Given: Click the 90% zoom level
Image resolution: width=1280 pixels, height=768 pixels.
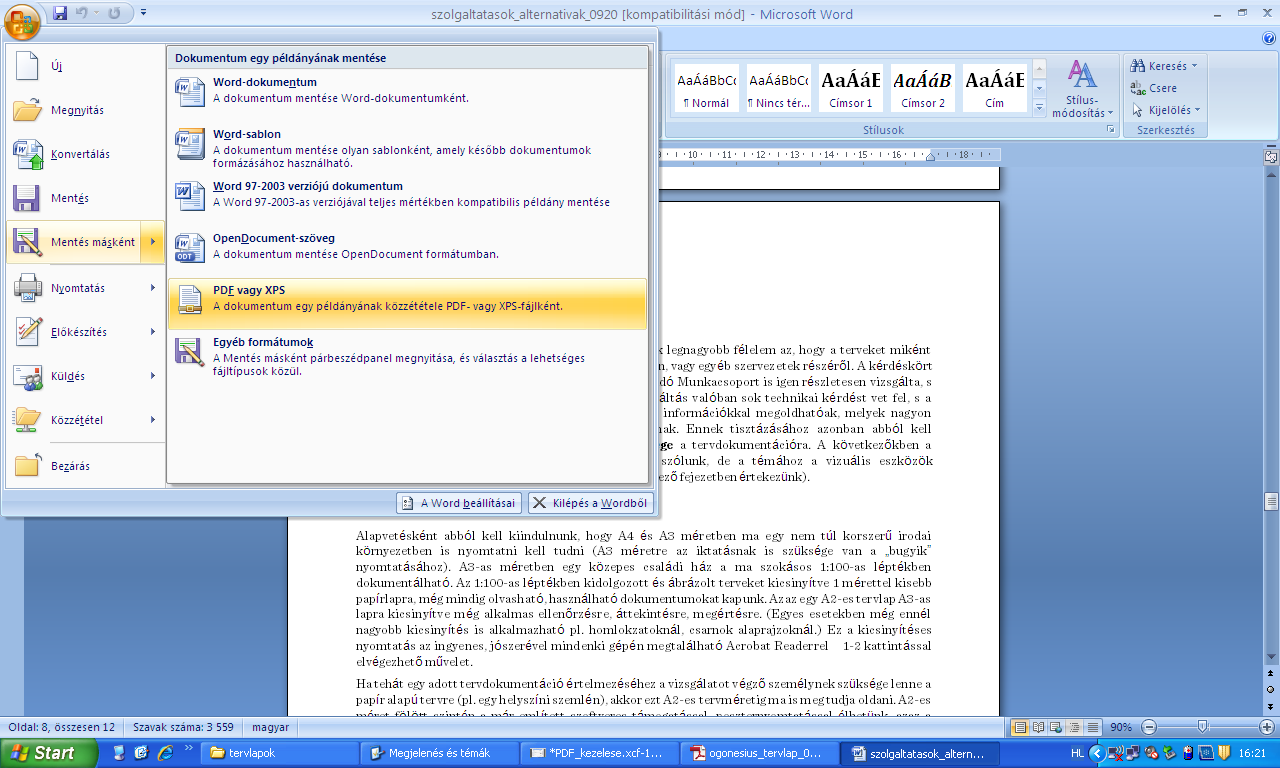Looking at the screenshot, I should (1122, 727).
